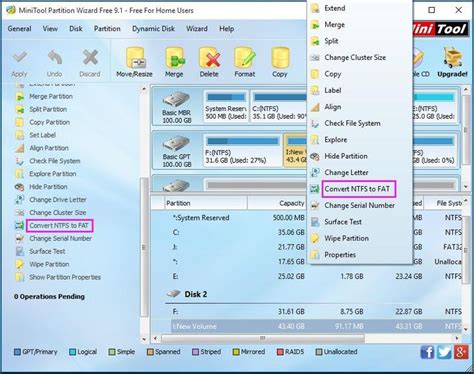Click the Copy toolbar icon
This screenshot has height=374, width=474.
[x=280, y=58]
